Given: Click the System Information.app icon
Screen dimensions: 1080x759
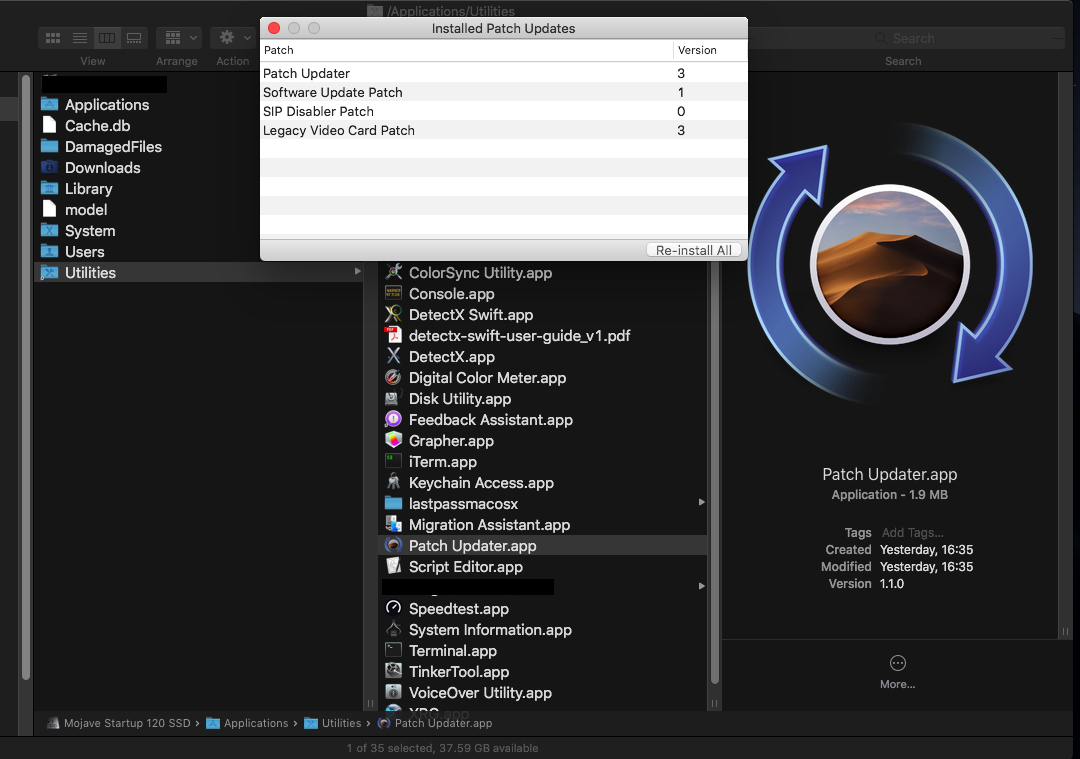Looking at the screenshot, I should (393, 630).
